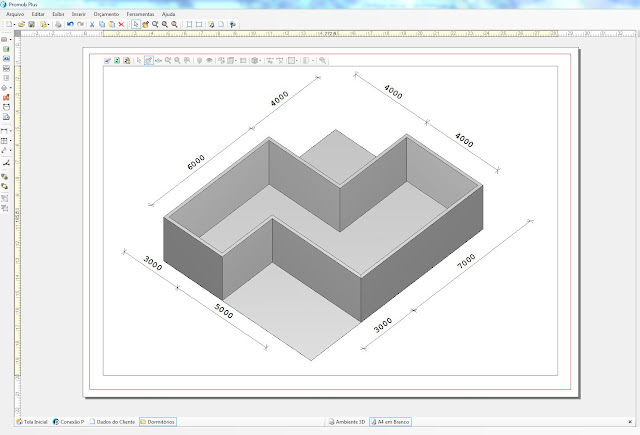The width and height of the screenshot is (640, 435).
Task: Expand the New document dropdown arrow
Action: pos(14,24)
